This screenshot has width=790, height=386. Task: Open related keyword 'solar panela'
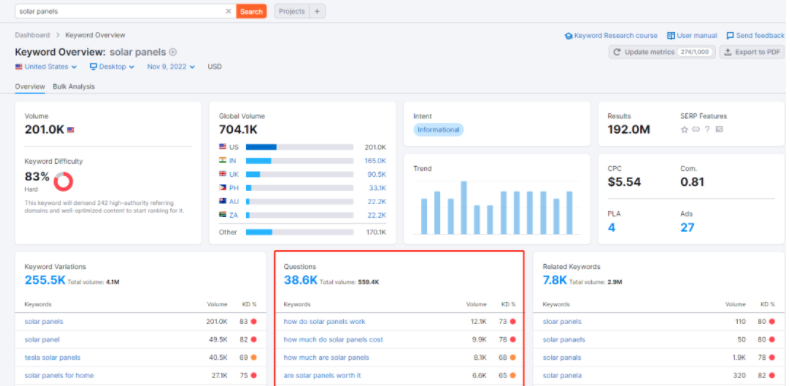point(562,375)
